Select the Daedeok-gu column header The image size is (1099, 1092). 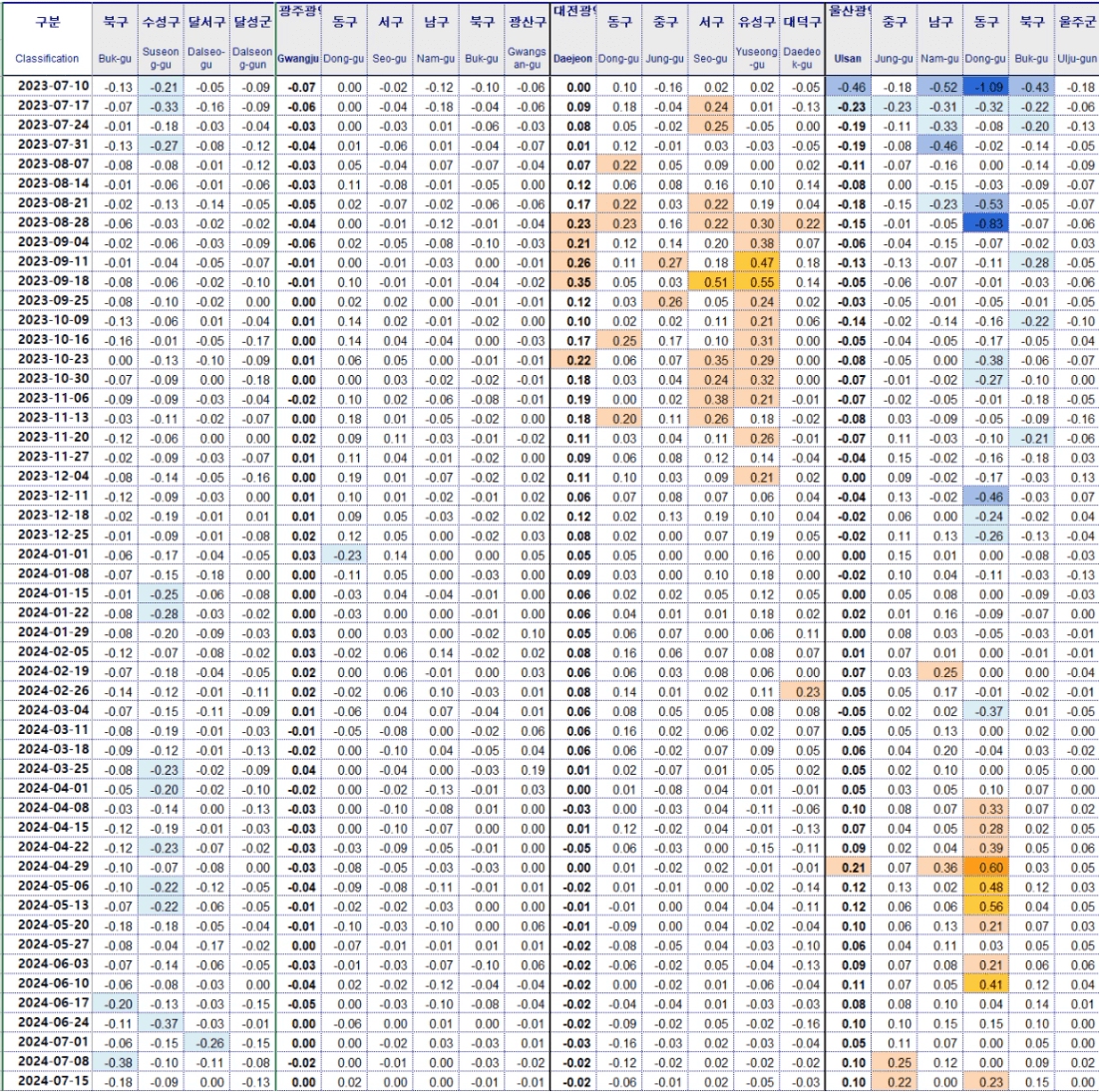coord(802,39)
